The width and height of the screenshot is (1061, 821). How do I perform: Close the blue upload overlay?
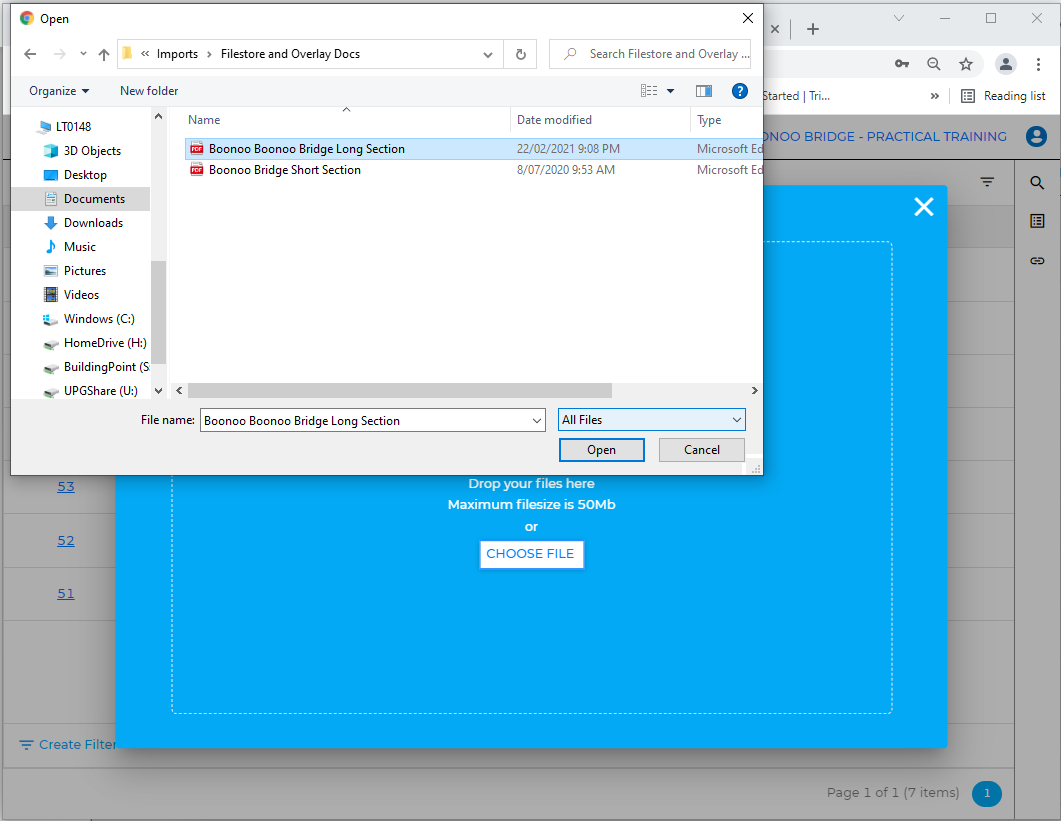point(923,206)
